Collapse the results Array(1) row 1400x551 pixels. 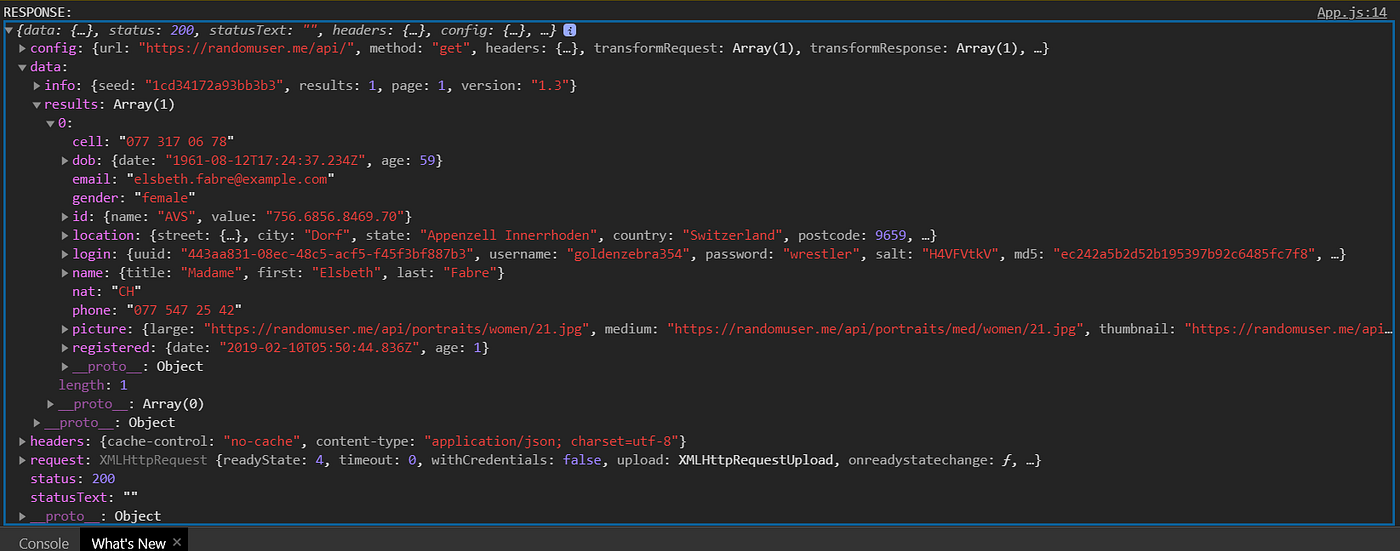37,104
